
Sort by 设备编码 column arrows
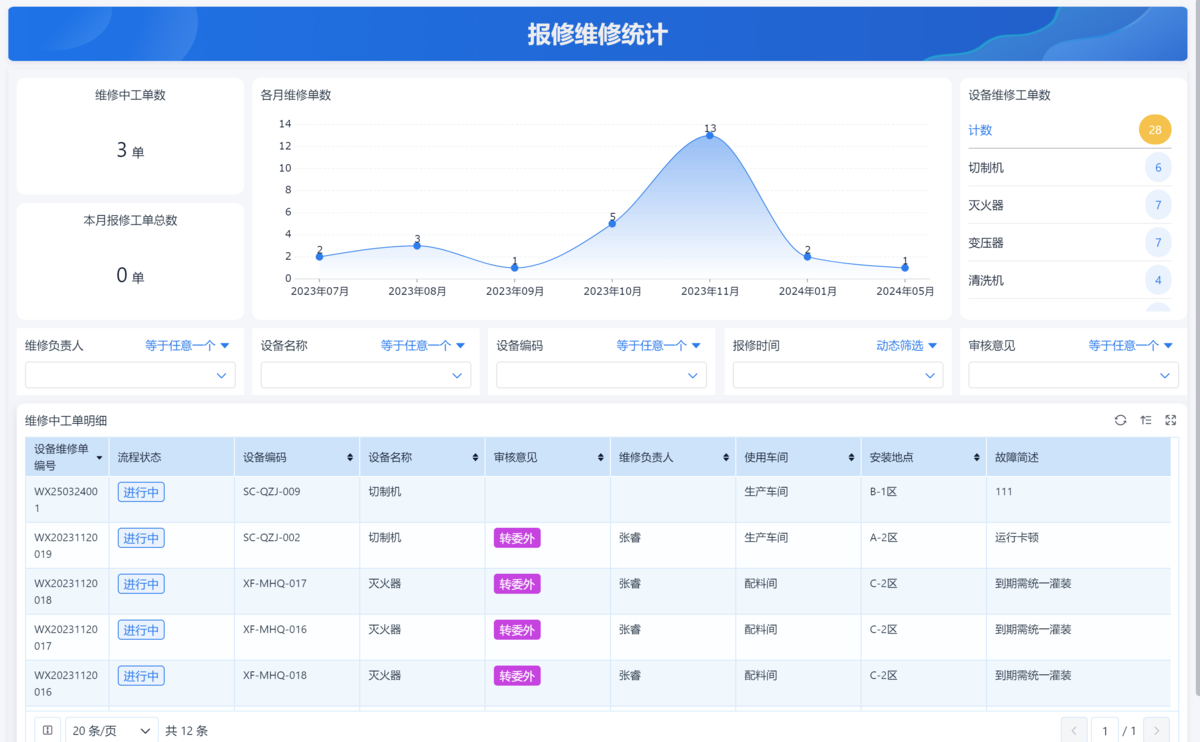350,457
